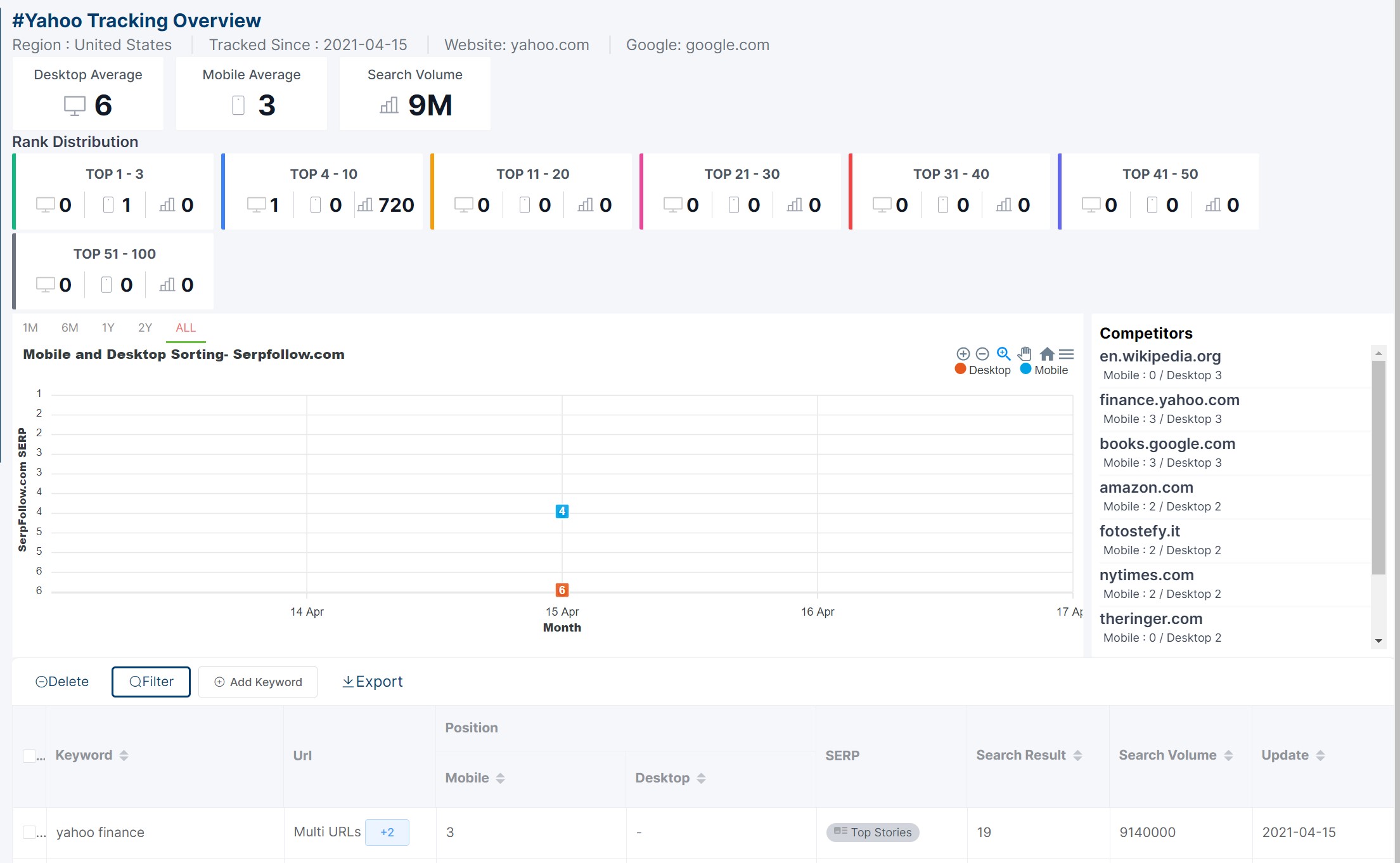Viewport: 1400px width, 863px height.
Task: Open the chart hamburger menu icon
Action: (x=1067, y=354)
